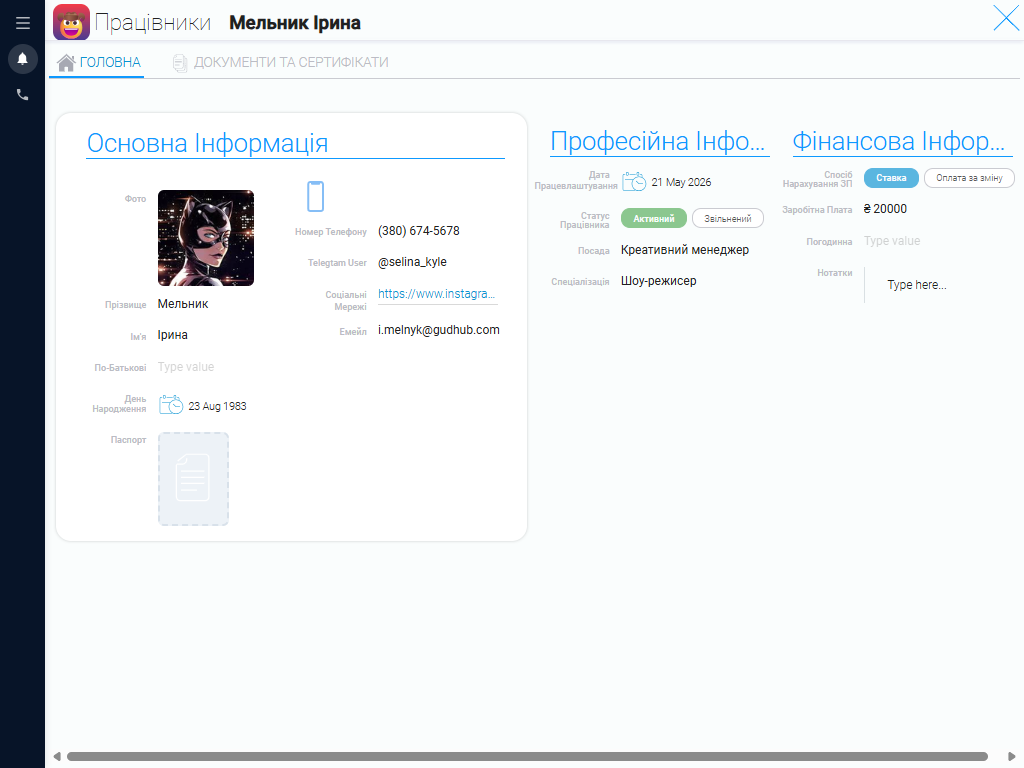Click Фінансова Інфор section heading
Image resolution: width=1024 pixels, height=768 pixels.
pos(899,141)
